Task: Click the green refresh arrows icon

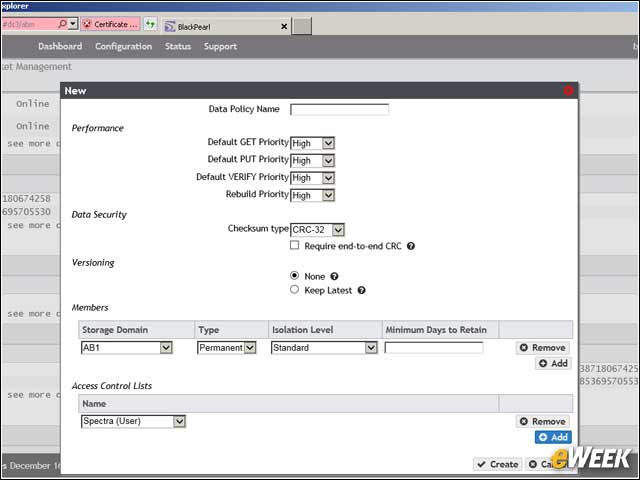Action: (150, 24)
